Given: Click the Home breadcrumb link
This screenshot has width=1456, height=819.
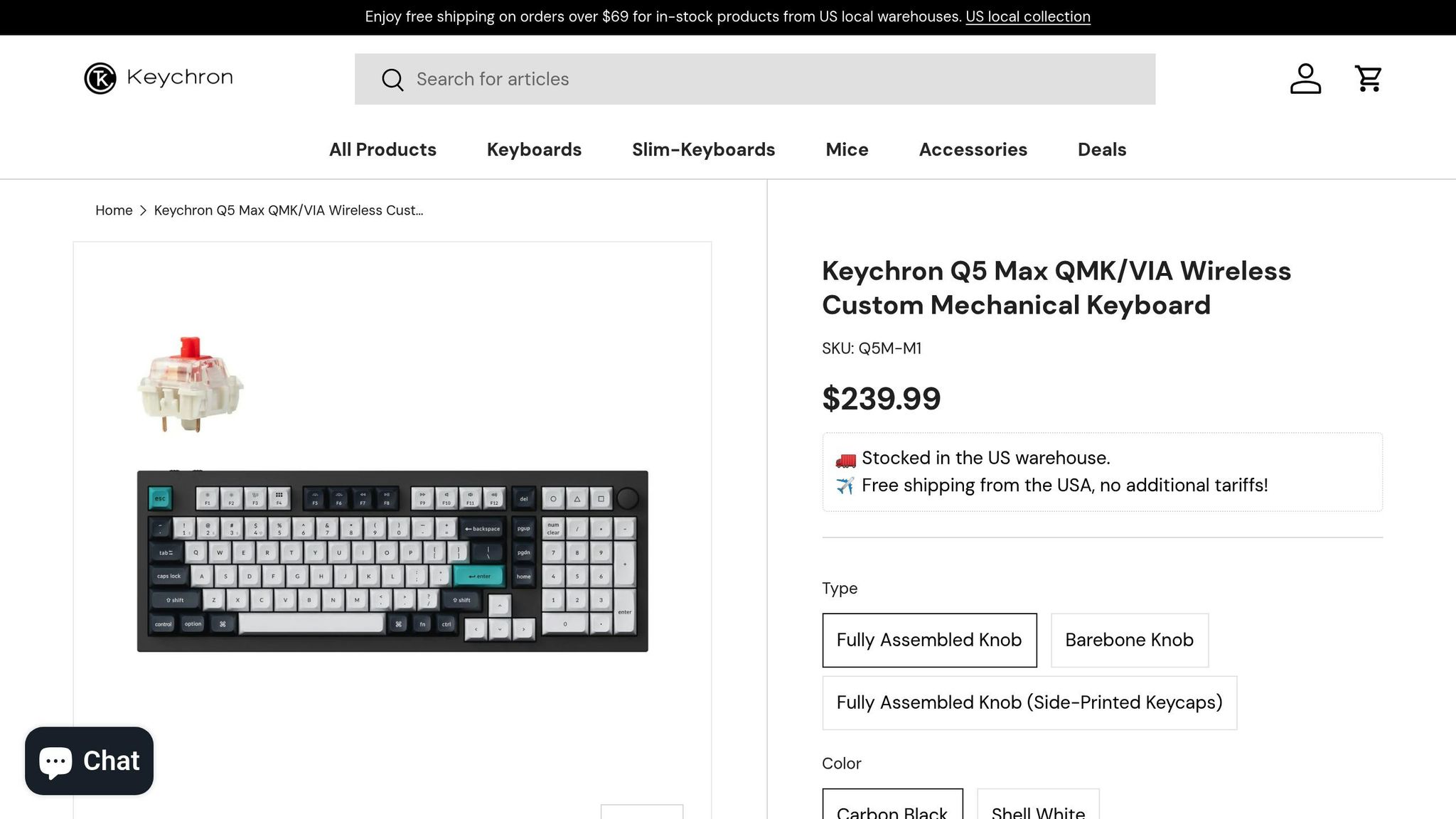Looking at the screenshot, I should pyautogui.click(x=114, y=210).
